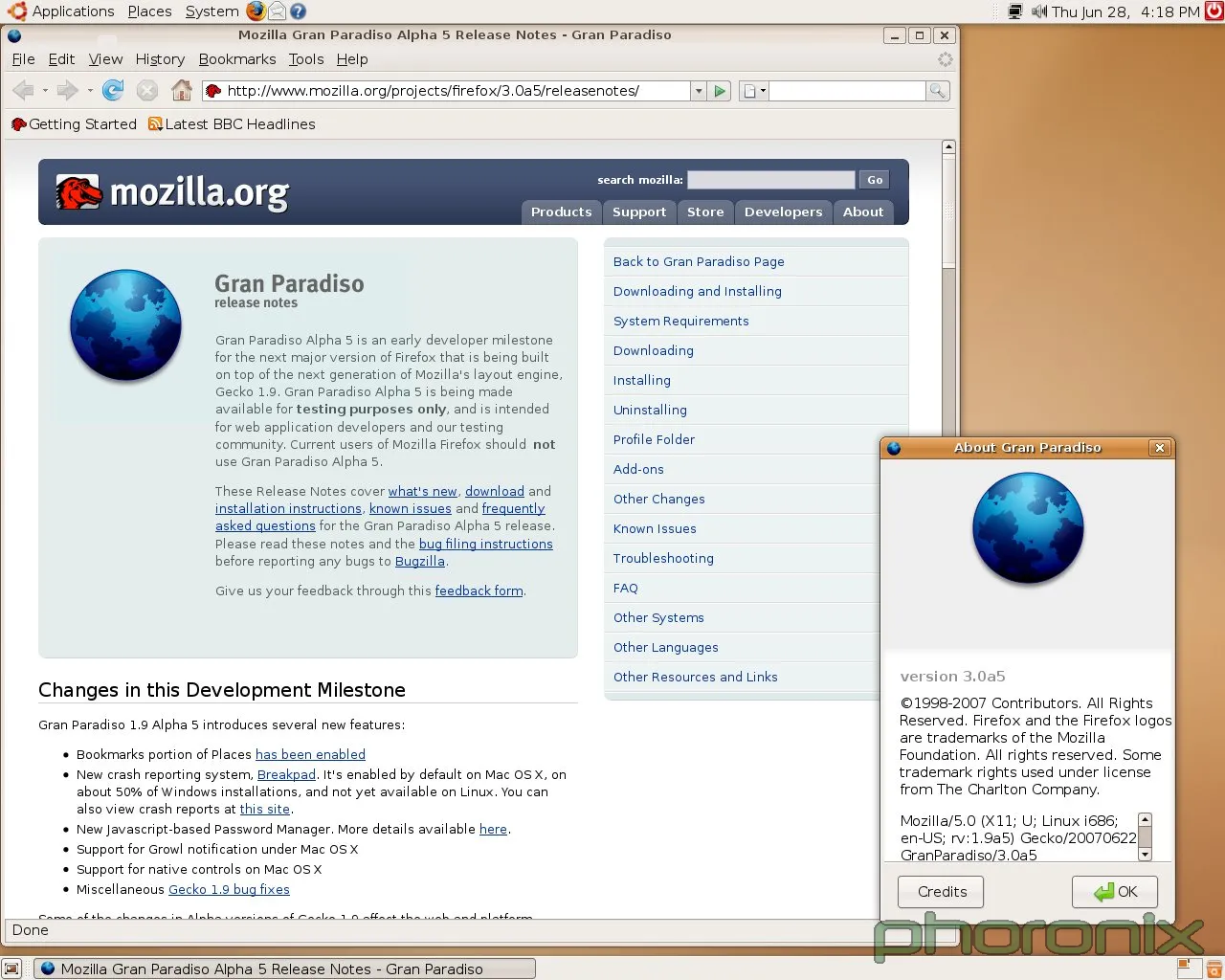The width and height of the screenshot is (1225, 980).
Task: Open the History menu
Action: [x=160, y=59]
